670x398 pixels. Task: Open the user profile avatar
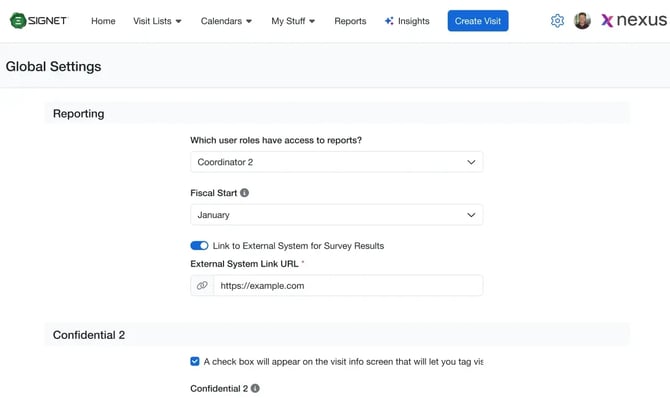pyautogui.click(x=582, y=21)
